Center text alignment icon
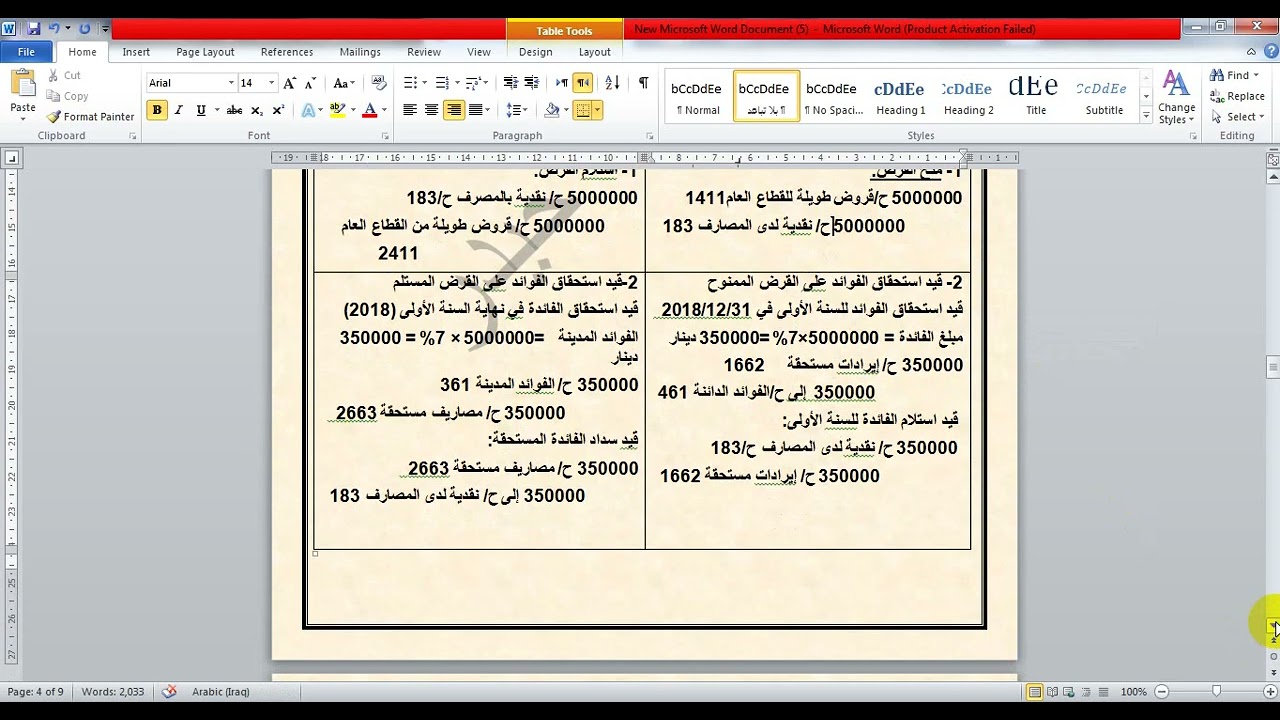 (x=431, y=110)
